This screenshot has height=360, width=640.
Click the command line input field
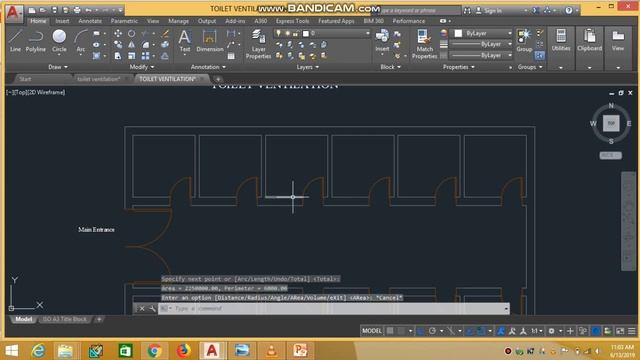(335, 309)
